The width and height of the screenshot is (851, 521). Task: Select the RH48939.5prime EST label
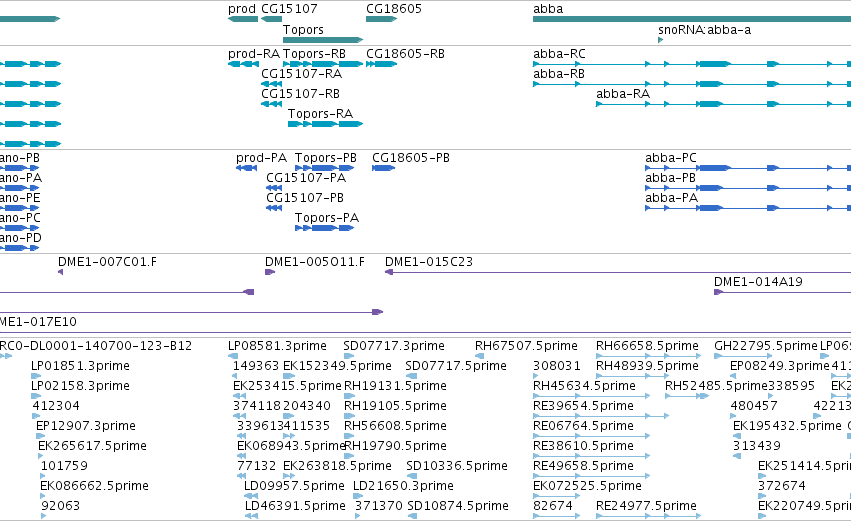tap(647, 366)
